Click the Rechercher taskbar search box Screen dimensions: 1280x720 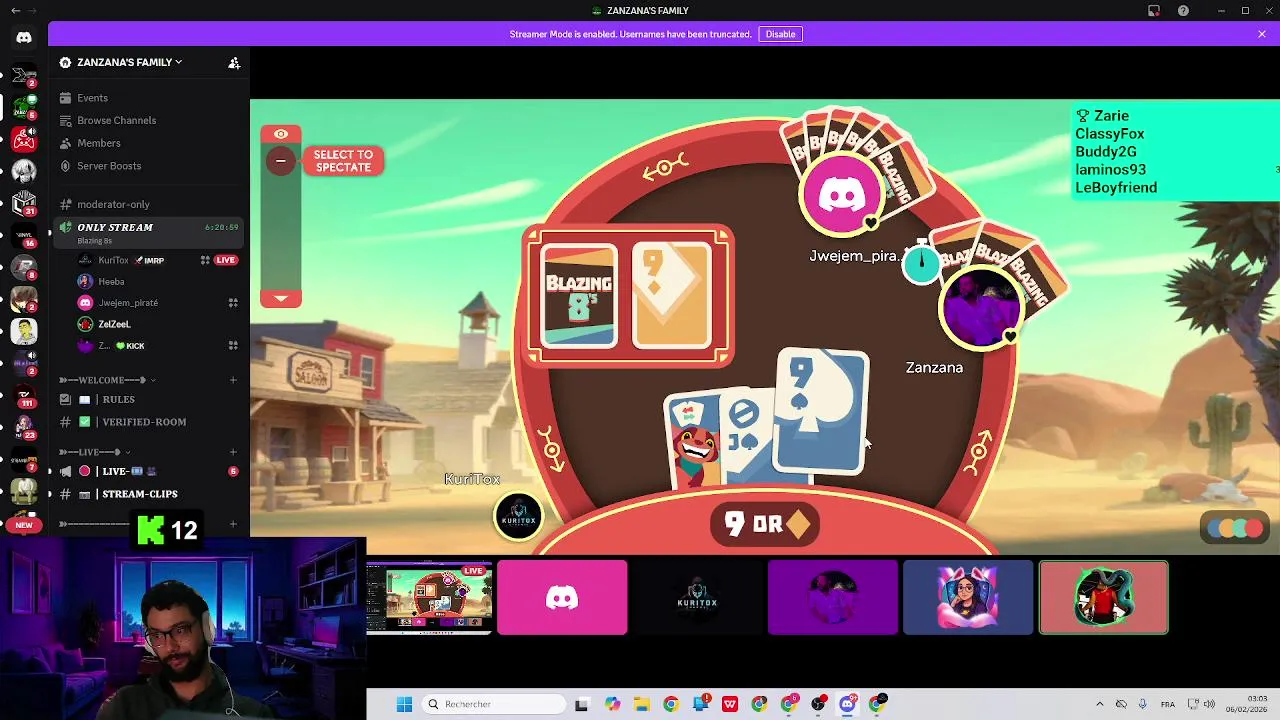tap(495, 704)
